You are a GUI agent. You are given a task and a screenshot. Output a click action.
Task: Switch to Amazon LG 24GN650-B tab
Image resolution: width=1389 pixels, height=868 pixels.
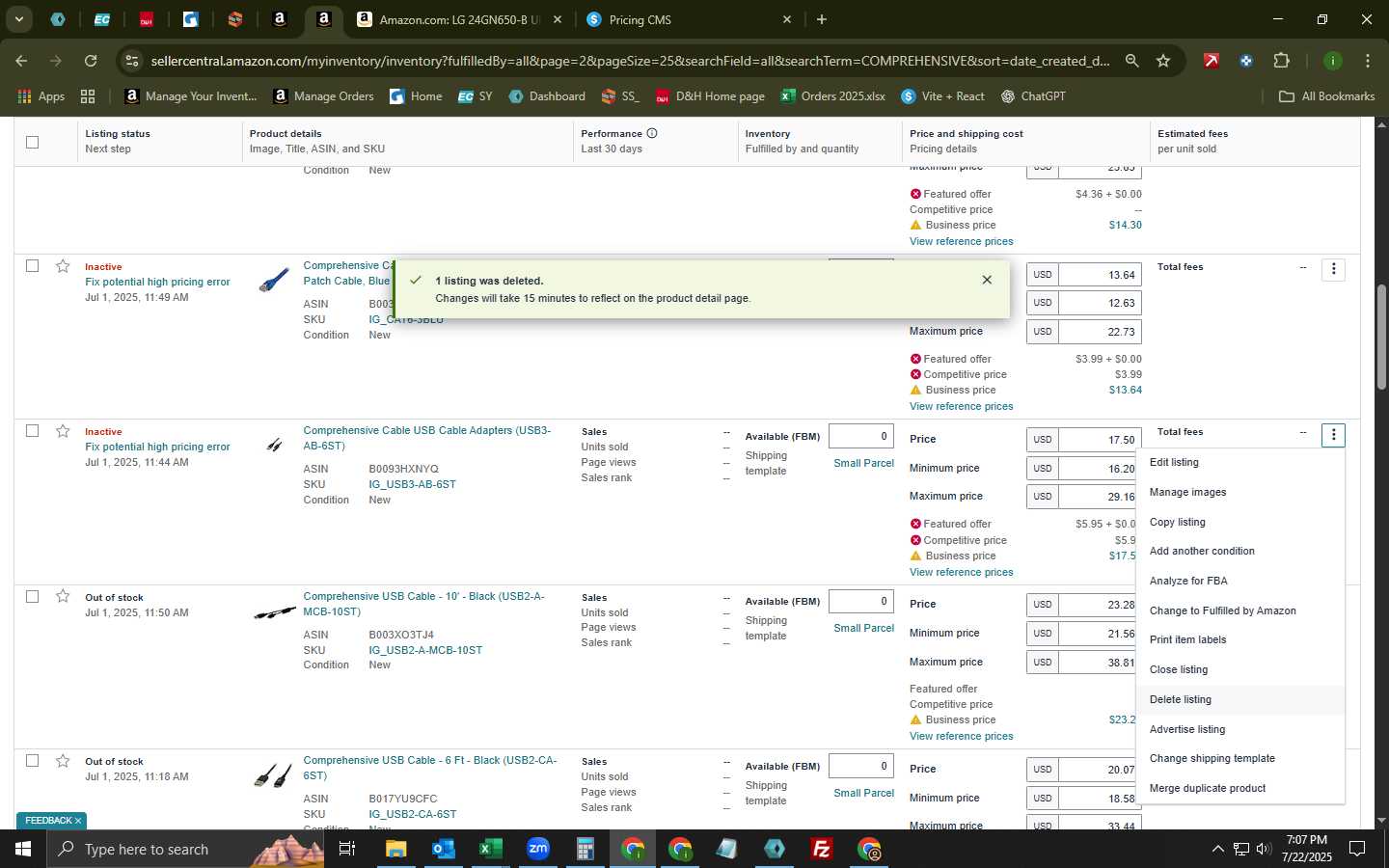(459, 19)
